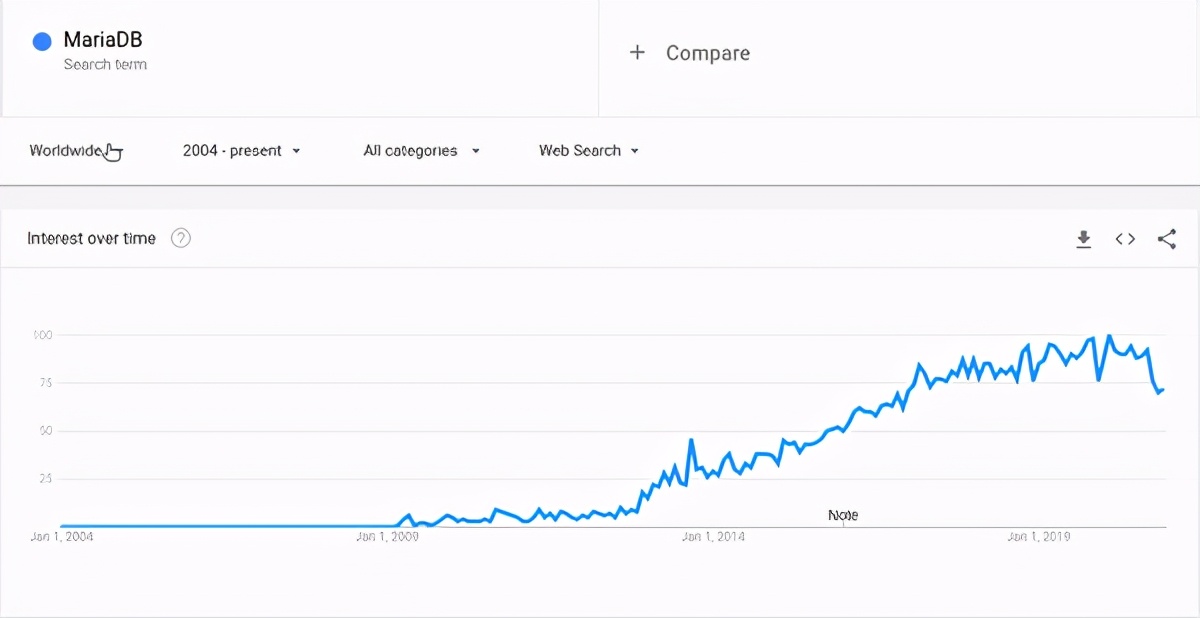
Task: Open the Web Search type dropdown
Action: tap(588, 151)
